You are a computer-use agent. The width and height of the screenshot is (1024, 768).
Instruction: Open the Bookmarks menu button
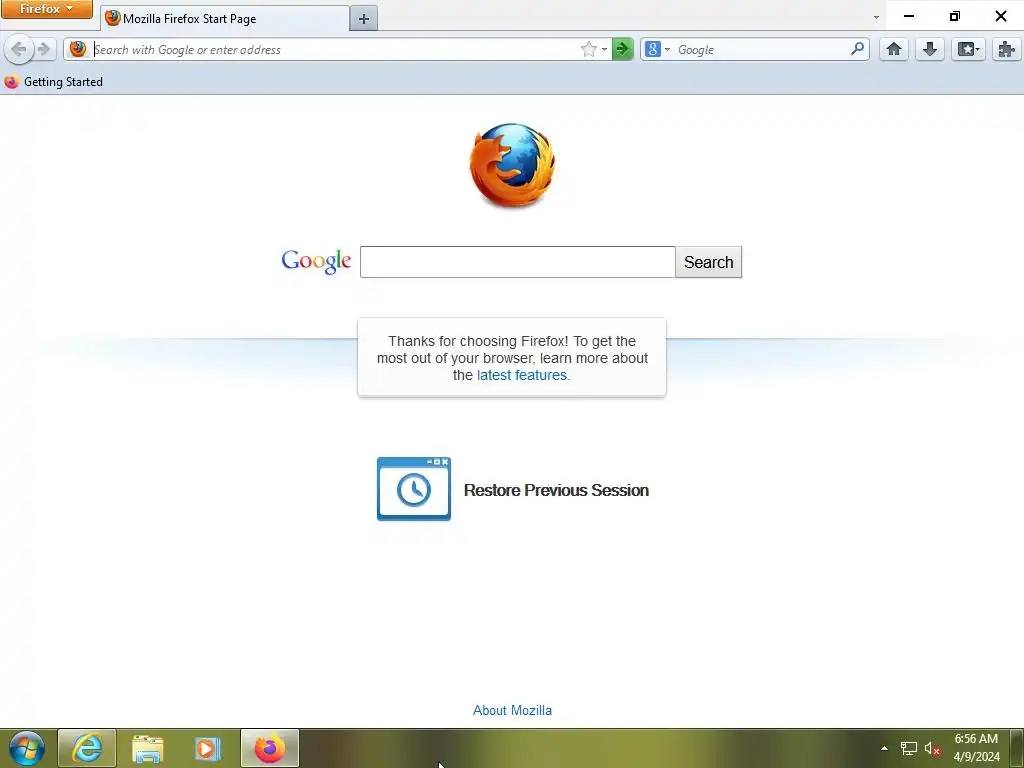click(968, 49)
